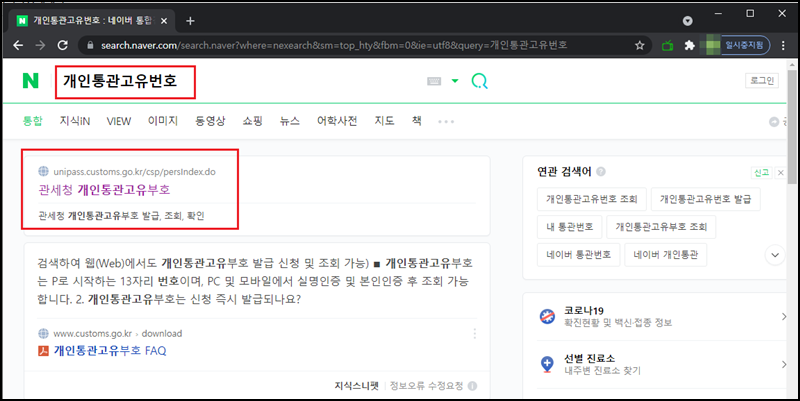The image size is (800, 401).
Task: Select the 지식iN tab
Action: click(74, 121)
